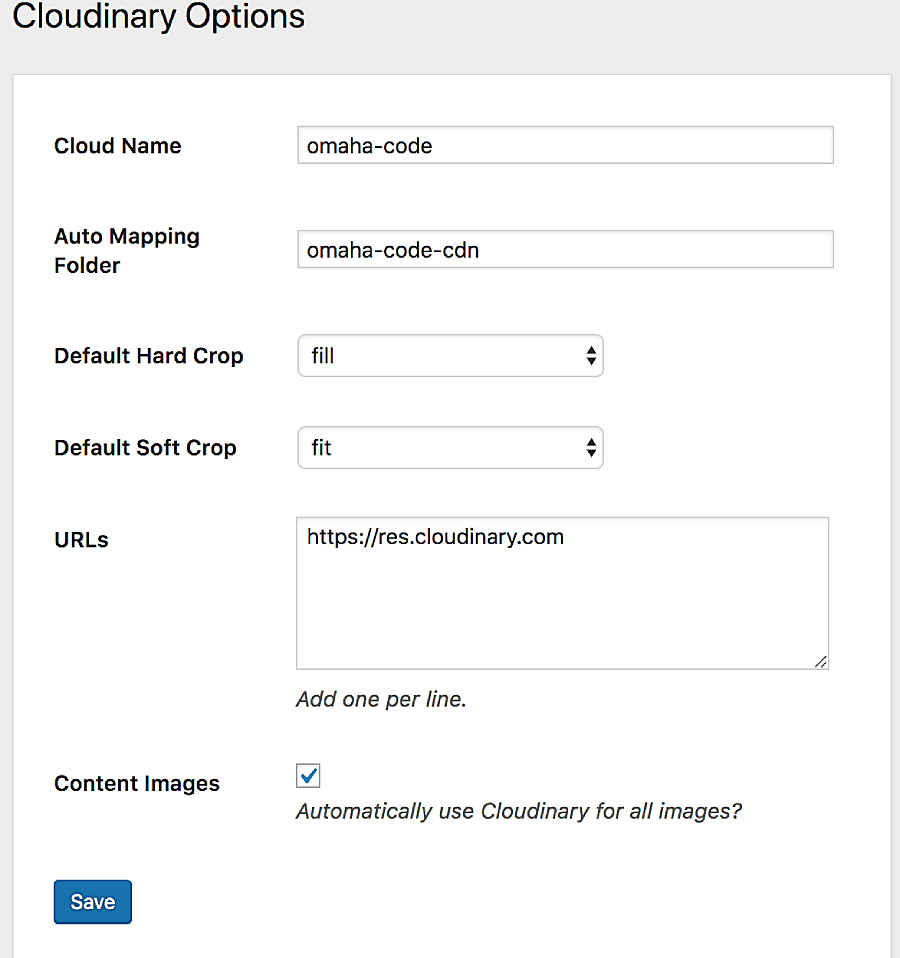This screenshot has height=958, width=900.
Task: Click the Default Soft Crop label
Action: 145,447
